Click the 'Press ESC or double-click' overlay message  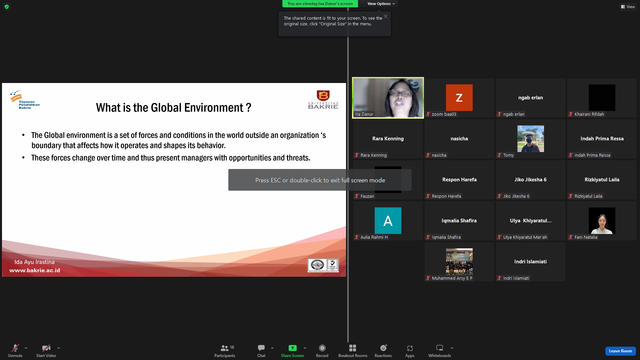(320, 180)
